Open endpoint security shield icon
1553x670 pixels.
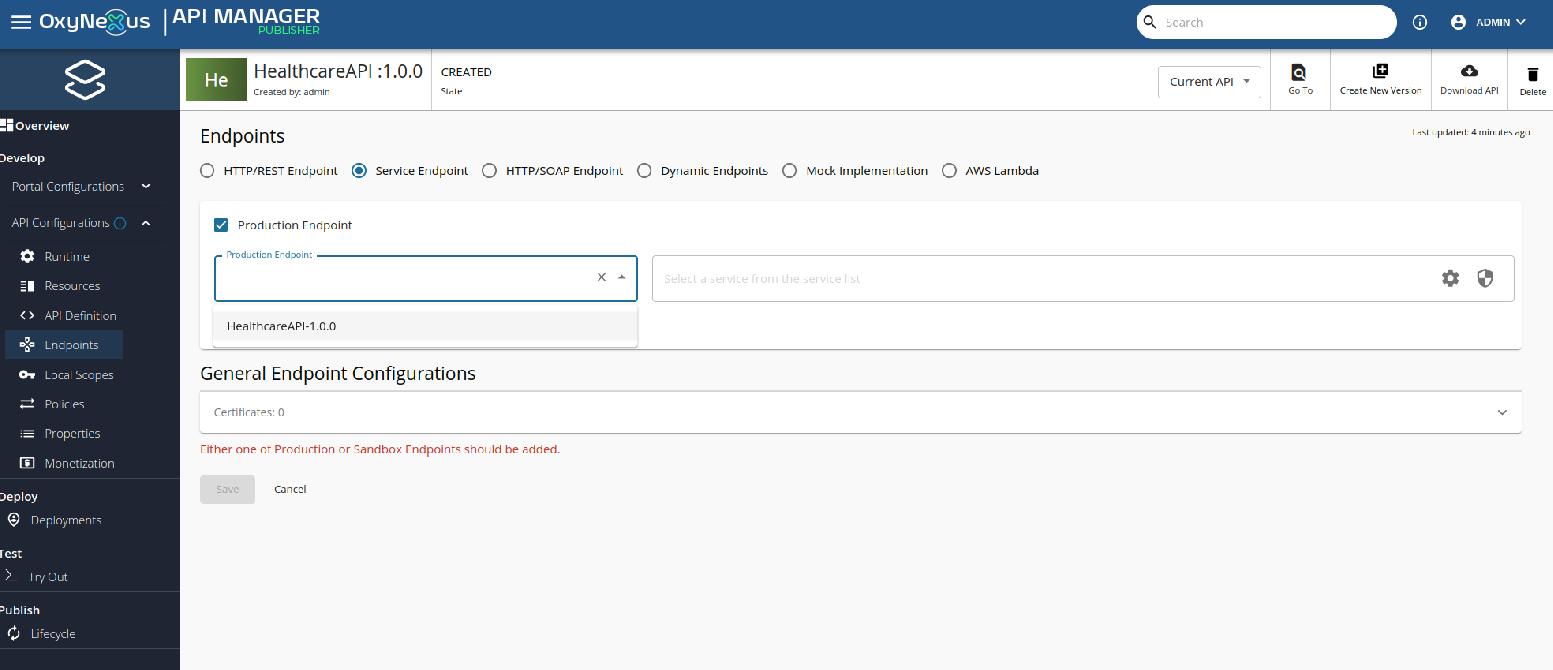point(1485,278)
